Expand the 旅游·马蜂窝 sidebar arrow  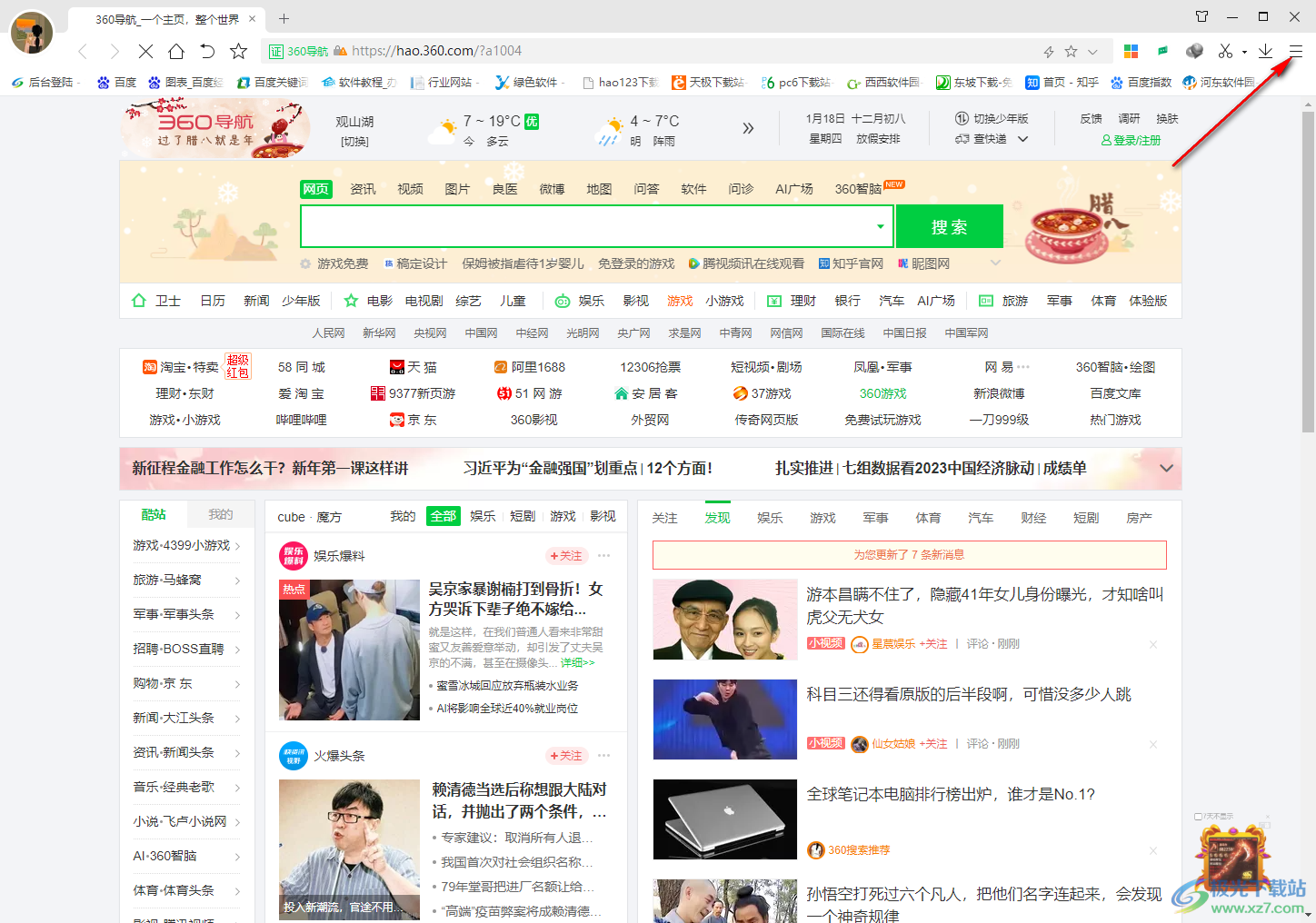pos(237,581)
